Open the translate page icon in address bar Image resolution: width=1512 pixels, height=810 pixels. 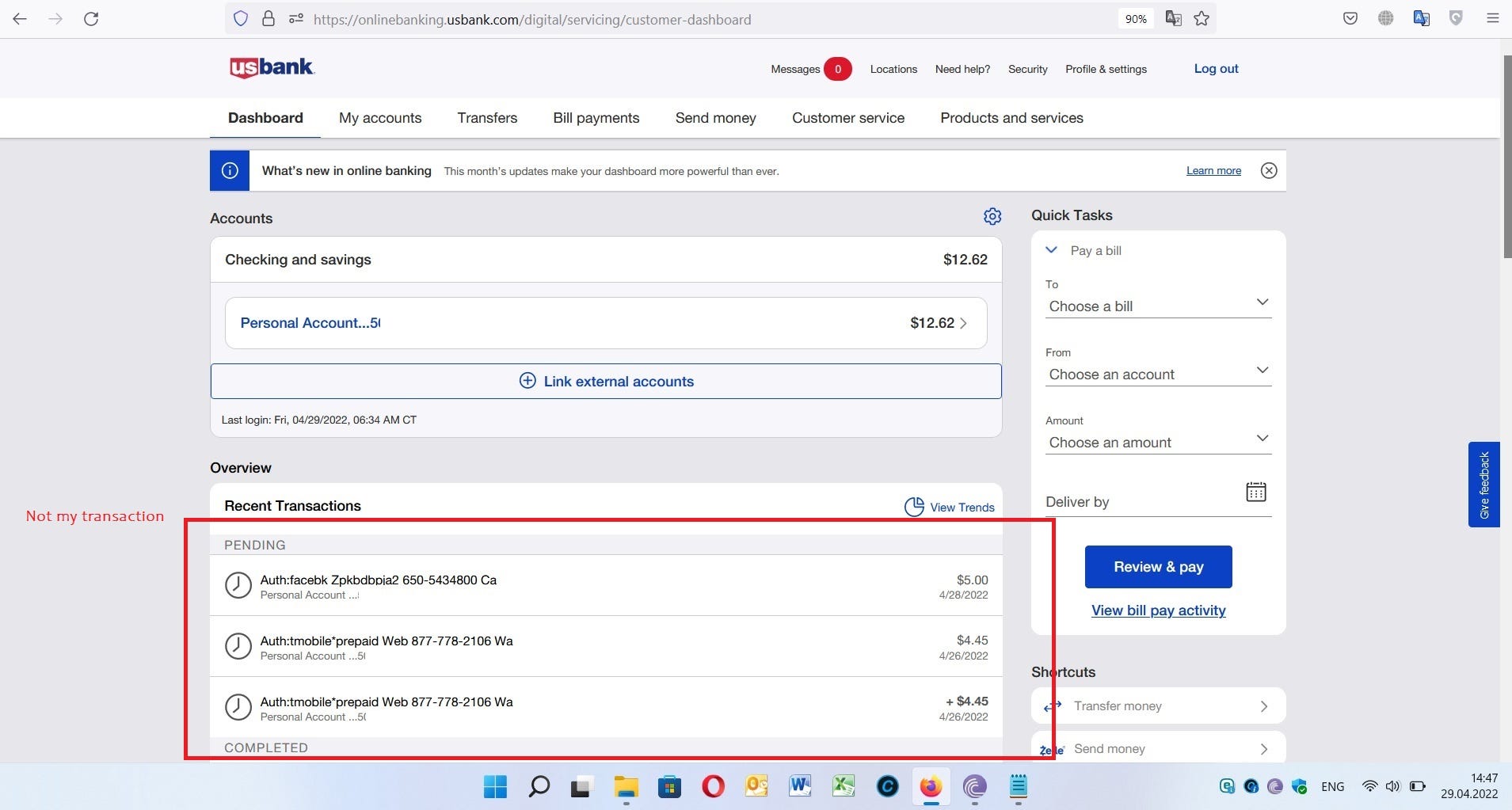click(1174, 19)
